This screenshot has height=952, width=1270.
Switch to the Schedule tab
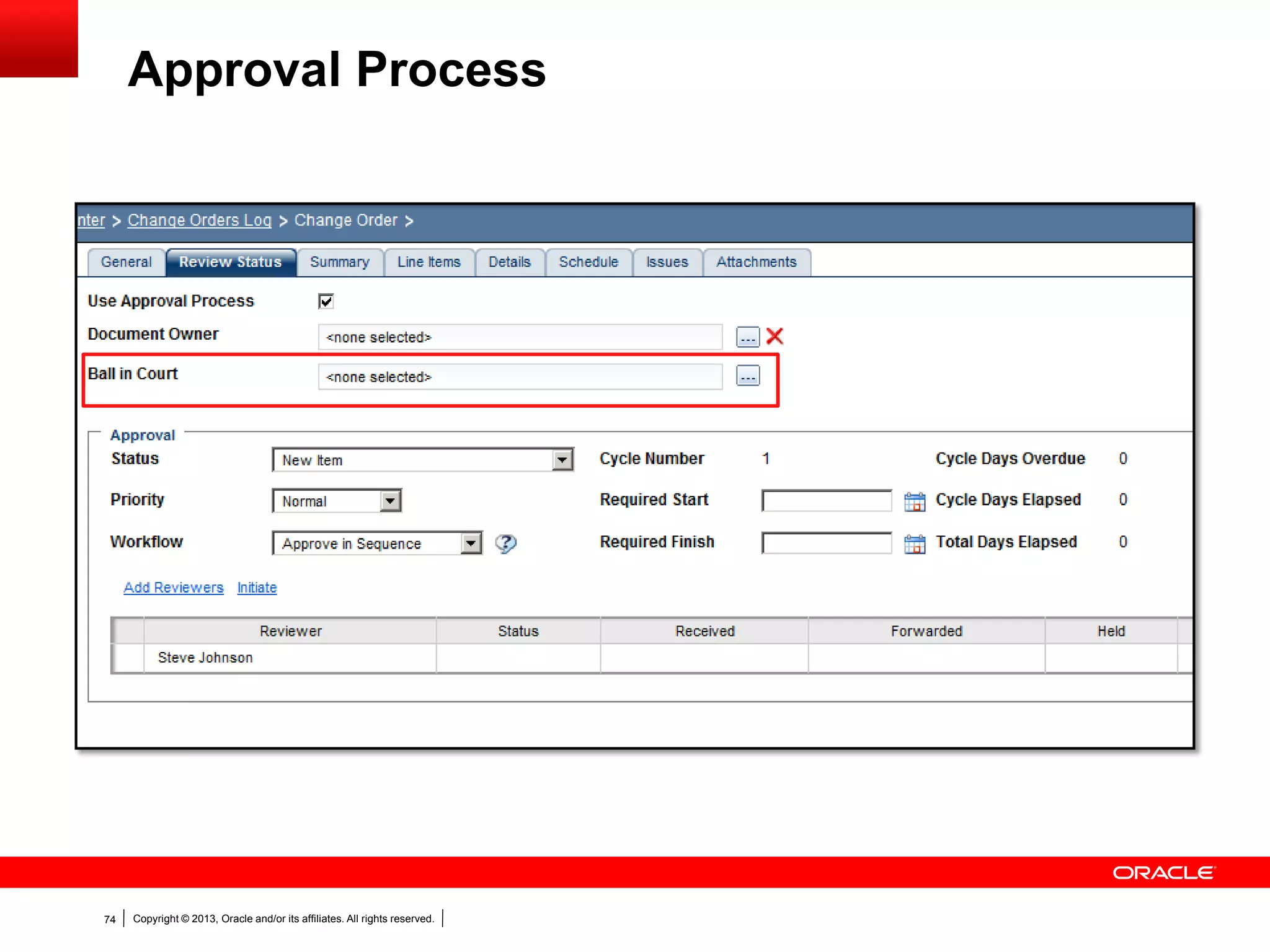588,262
